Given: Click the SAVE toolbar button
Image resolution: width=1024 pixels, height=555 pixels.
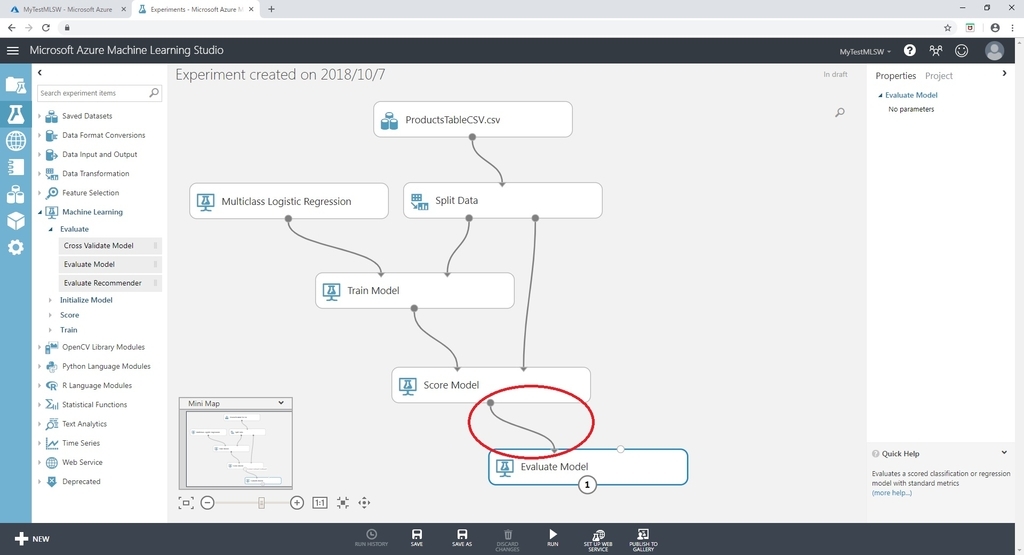Looking at the screenshot, I should [x=417, y=538].
